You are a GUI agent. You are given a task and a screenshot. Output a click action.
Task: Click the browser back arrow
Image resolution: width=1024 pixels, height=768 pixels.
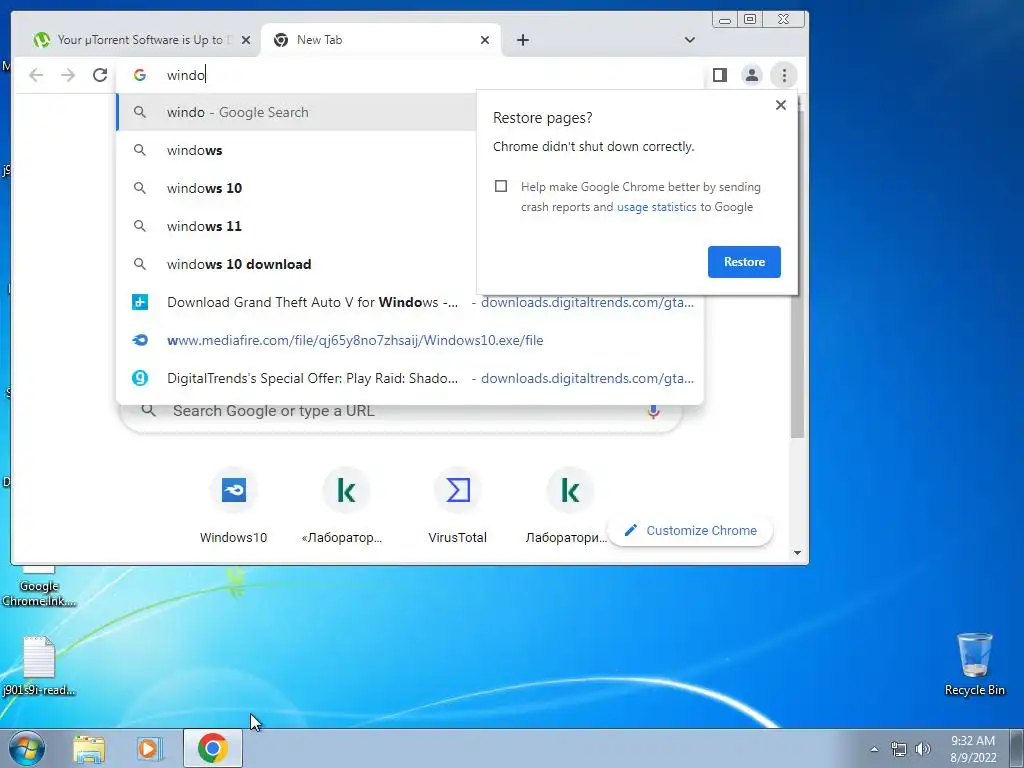point(36,75)
